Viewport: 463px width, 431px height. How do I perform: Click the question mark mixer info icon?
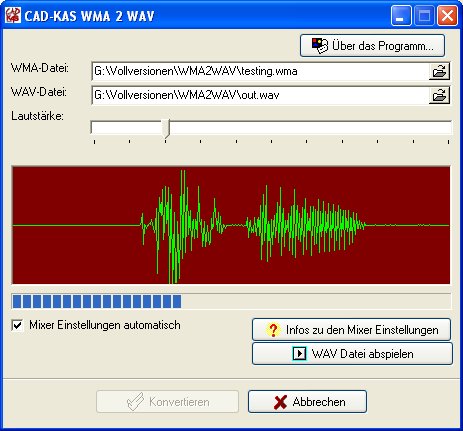273,330
